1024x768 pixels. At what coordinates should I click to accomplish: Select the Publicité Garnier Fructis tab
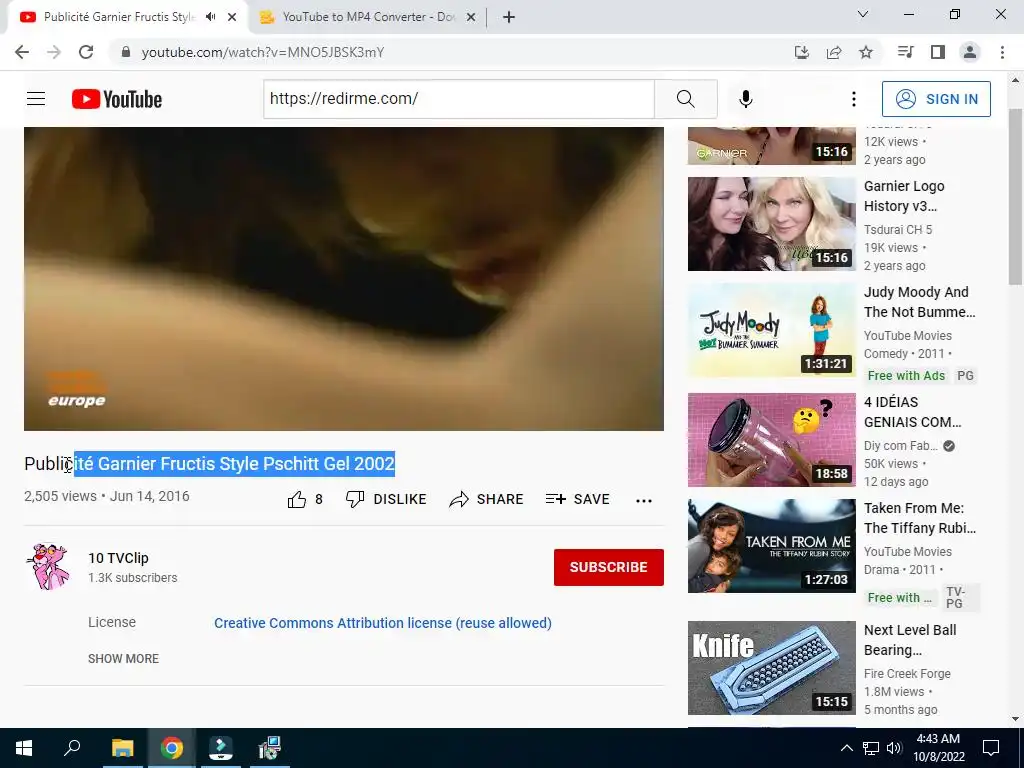[x=120, y=17]
